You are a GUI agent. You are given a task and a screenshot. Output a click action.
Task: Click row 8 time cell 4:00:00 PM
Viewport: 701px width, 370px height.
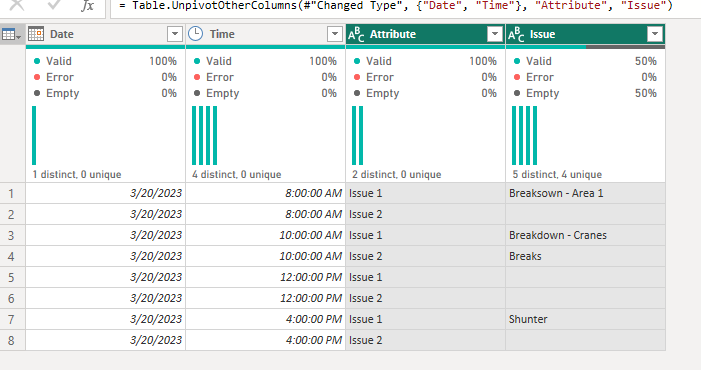click(x=266, y=341)
